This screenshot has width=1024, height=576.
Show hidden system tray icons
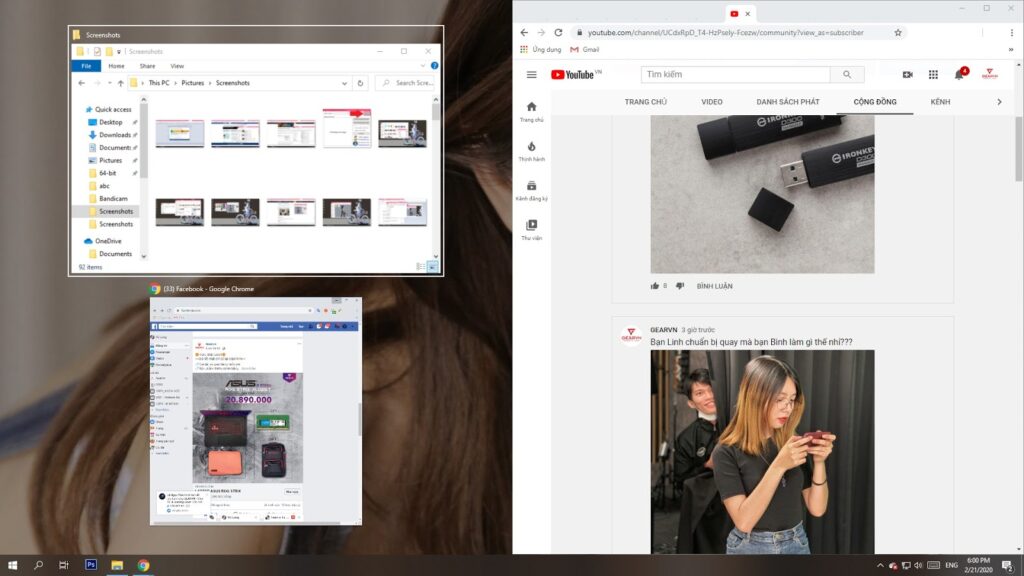click(x=880, y=566)
